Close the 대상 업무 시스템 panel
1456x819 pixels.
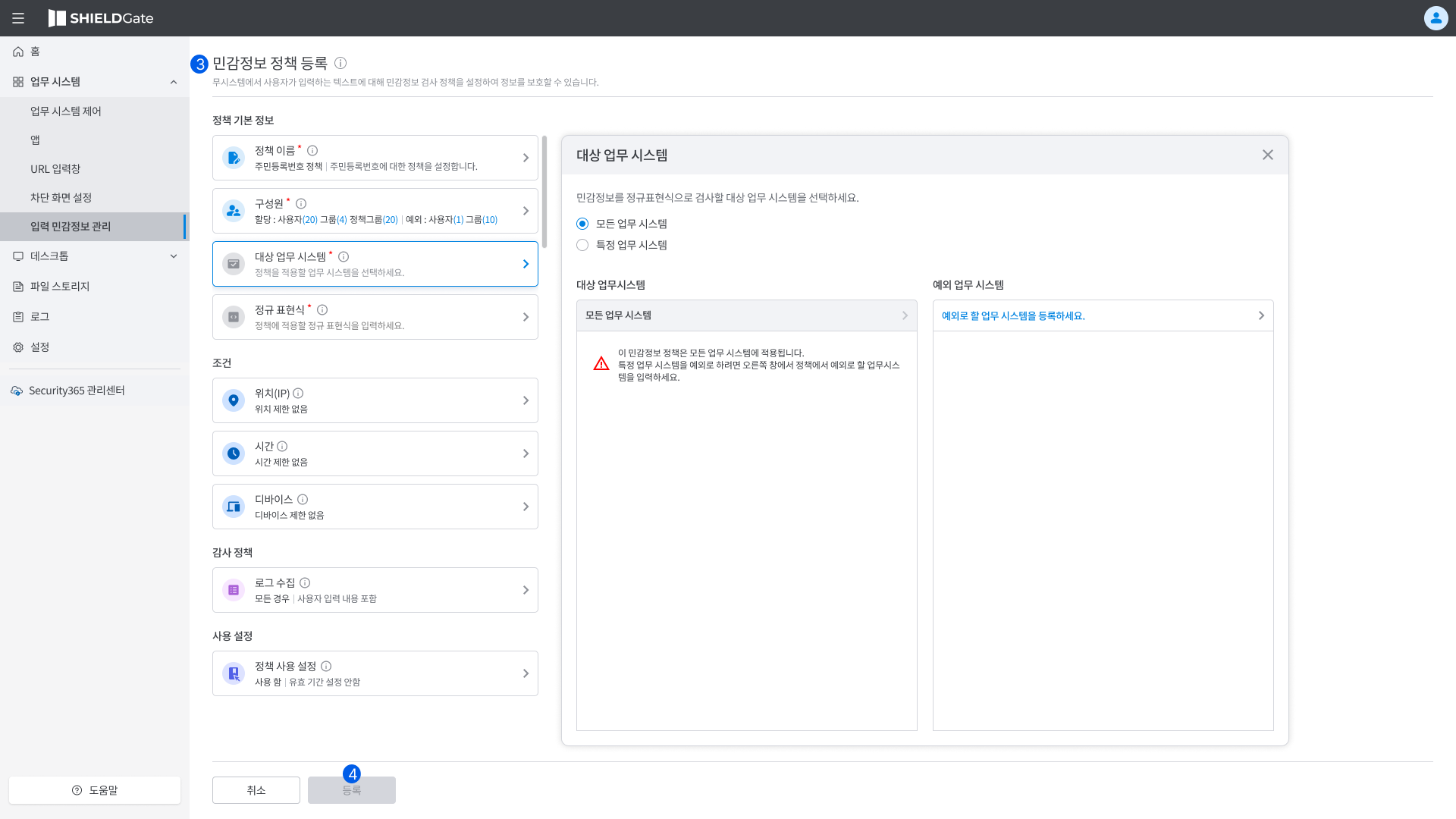coord(1268,155)
